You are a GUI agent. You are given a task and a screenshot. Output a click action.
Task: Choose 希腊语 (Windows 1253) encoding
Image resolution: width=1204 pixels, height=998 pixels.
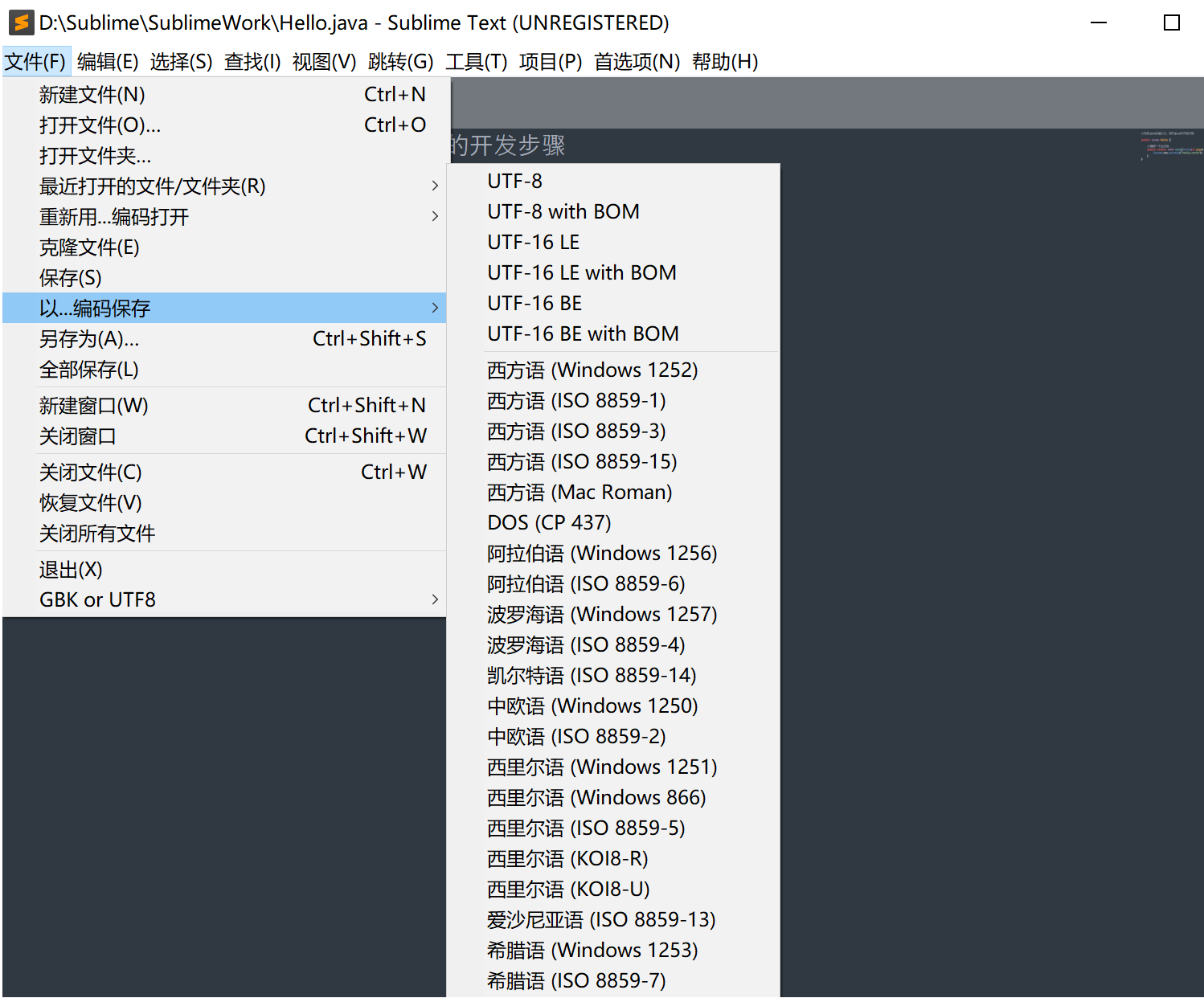coord(613,951)
